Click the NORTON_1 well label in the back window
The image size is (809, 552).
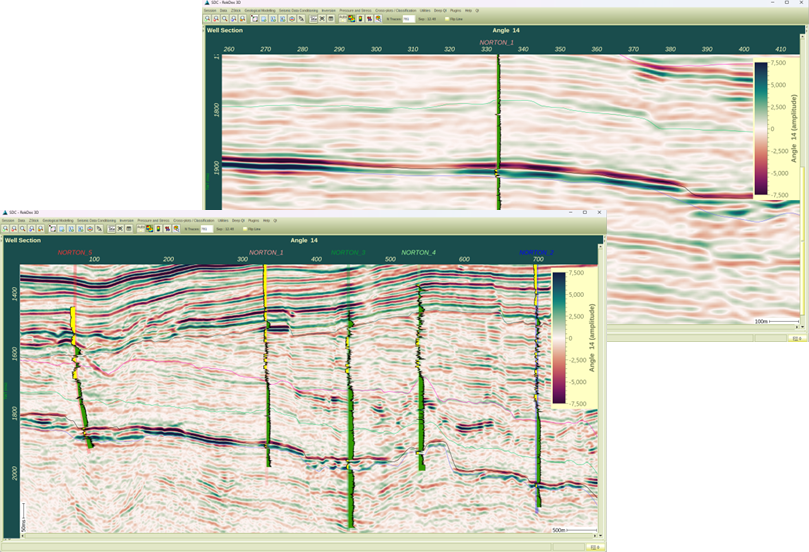(497, 42)
